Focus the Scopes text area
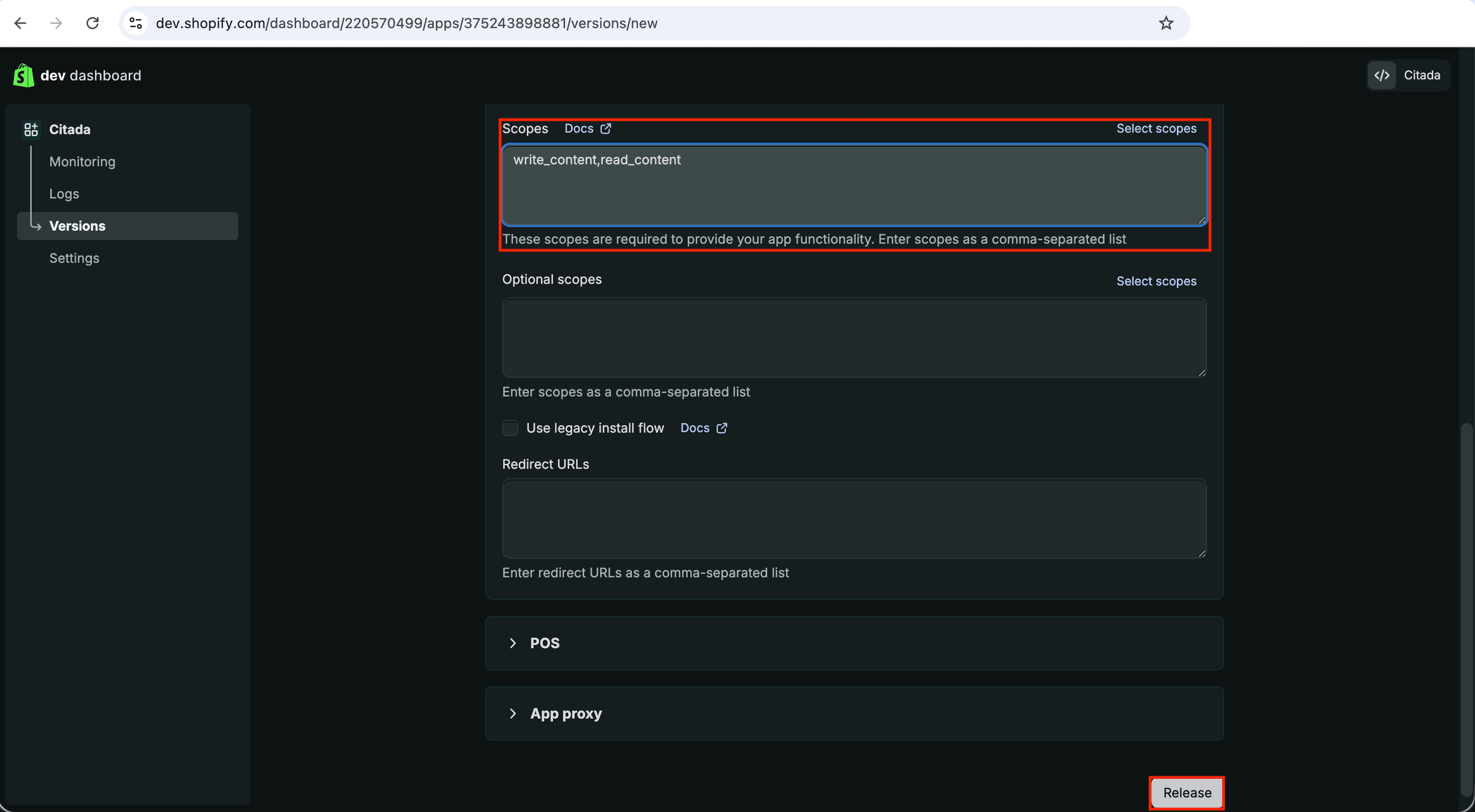 coord(854,185)
